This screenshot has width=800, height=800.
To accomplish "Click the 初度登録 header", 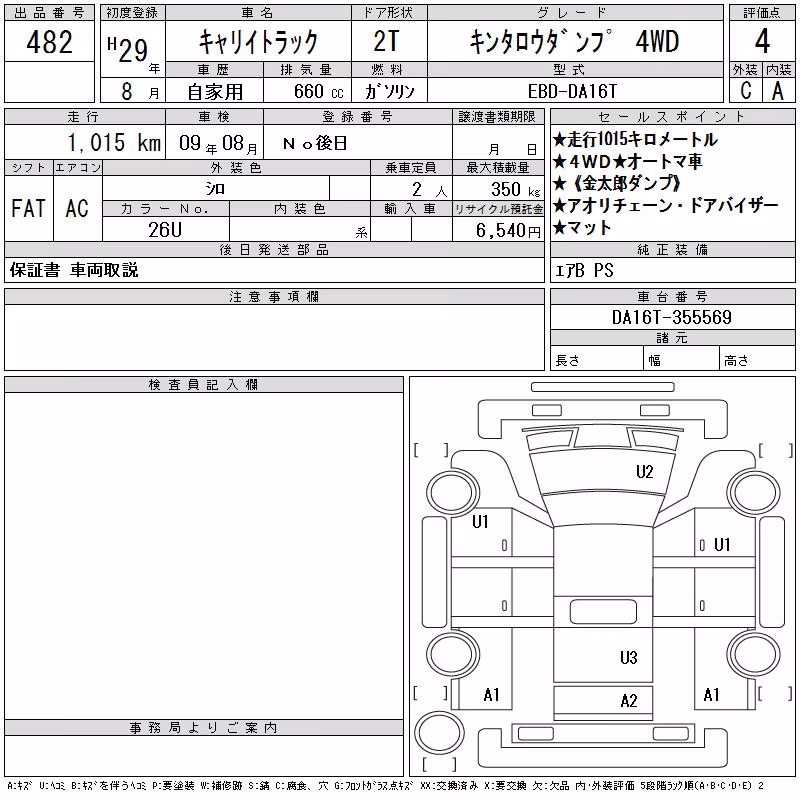I will click(x=132, y=13).
